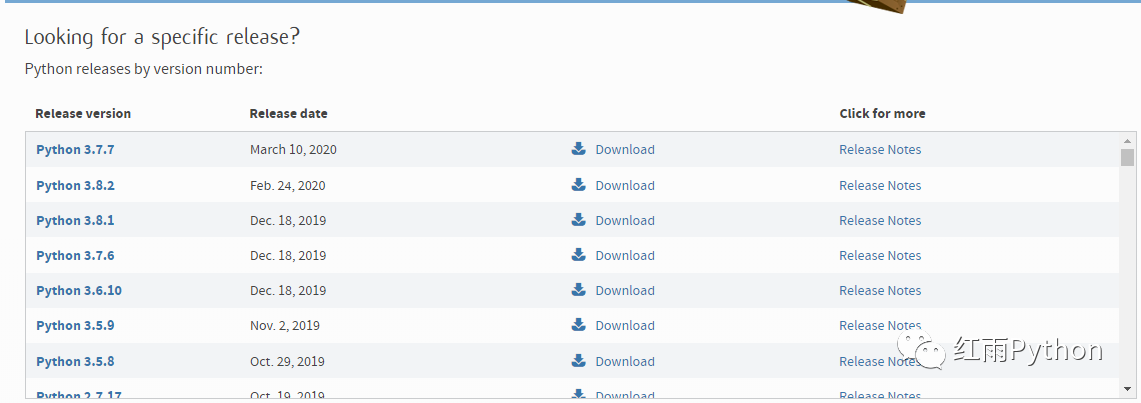The height and width of the screenshot is (403, 1141).
Task: Click the download icon for Python 3.5.8
Action: (x=579, y=360)
